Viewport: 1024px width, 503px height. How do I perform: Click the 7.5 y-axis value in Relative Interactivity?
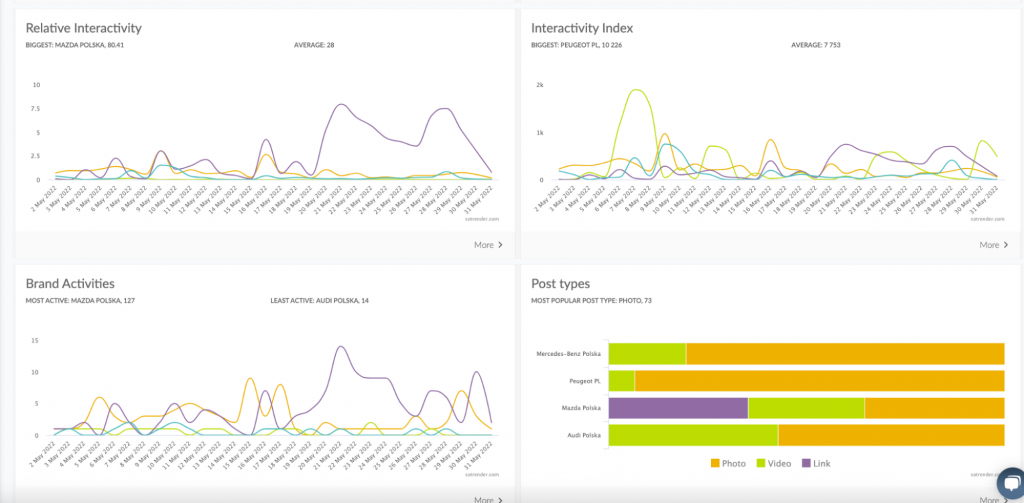pos(36,109)
